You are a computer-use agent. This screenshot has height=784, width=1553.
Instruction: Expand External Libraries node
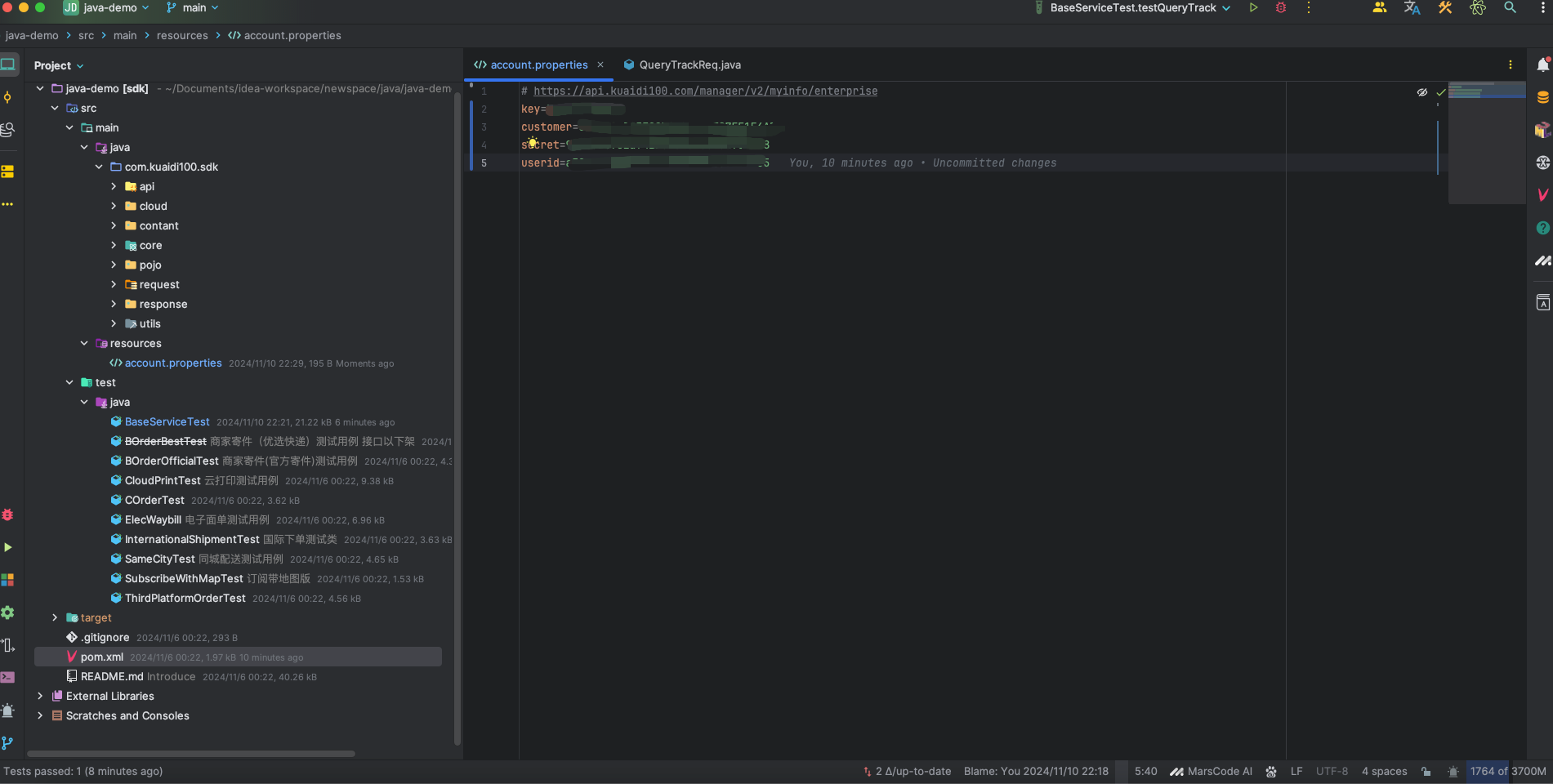click(40, 696)
